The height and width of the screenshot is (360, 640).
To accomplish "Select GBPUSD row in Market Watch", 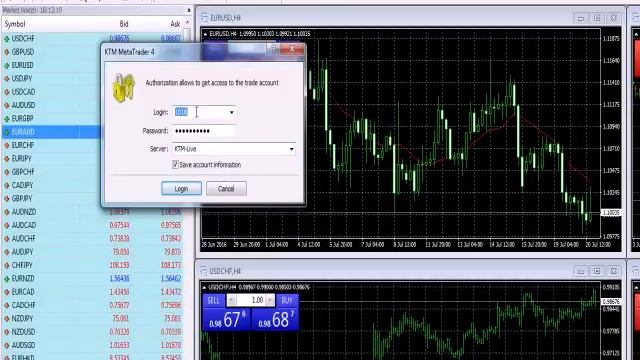I will click(92, 52).
